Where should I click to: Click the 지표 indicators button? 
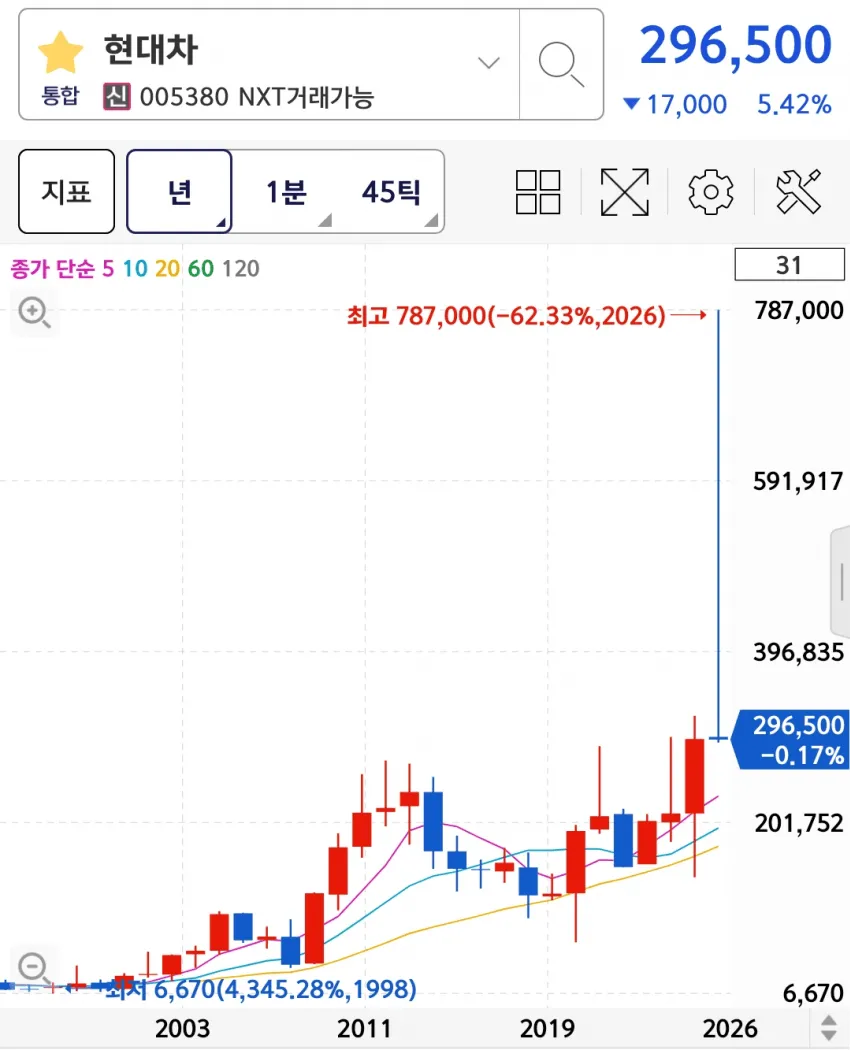[x=66, y=192]
